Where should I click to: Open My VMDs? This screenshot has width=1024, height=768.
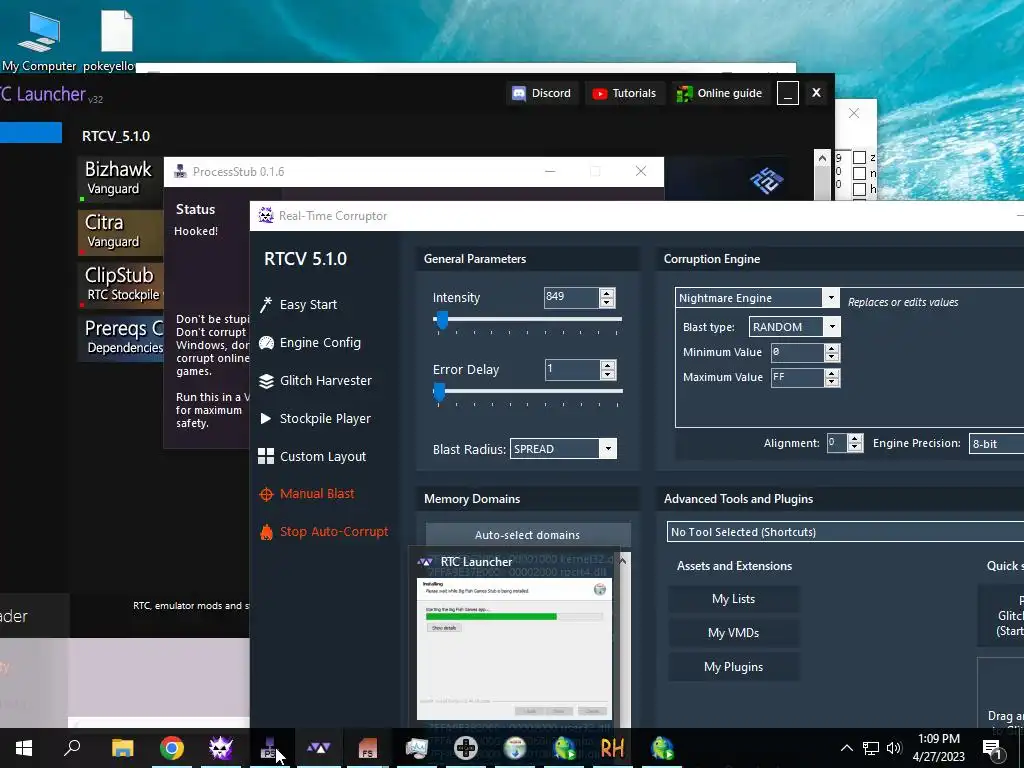coord(733,633)
